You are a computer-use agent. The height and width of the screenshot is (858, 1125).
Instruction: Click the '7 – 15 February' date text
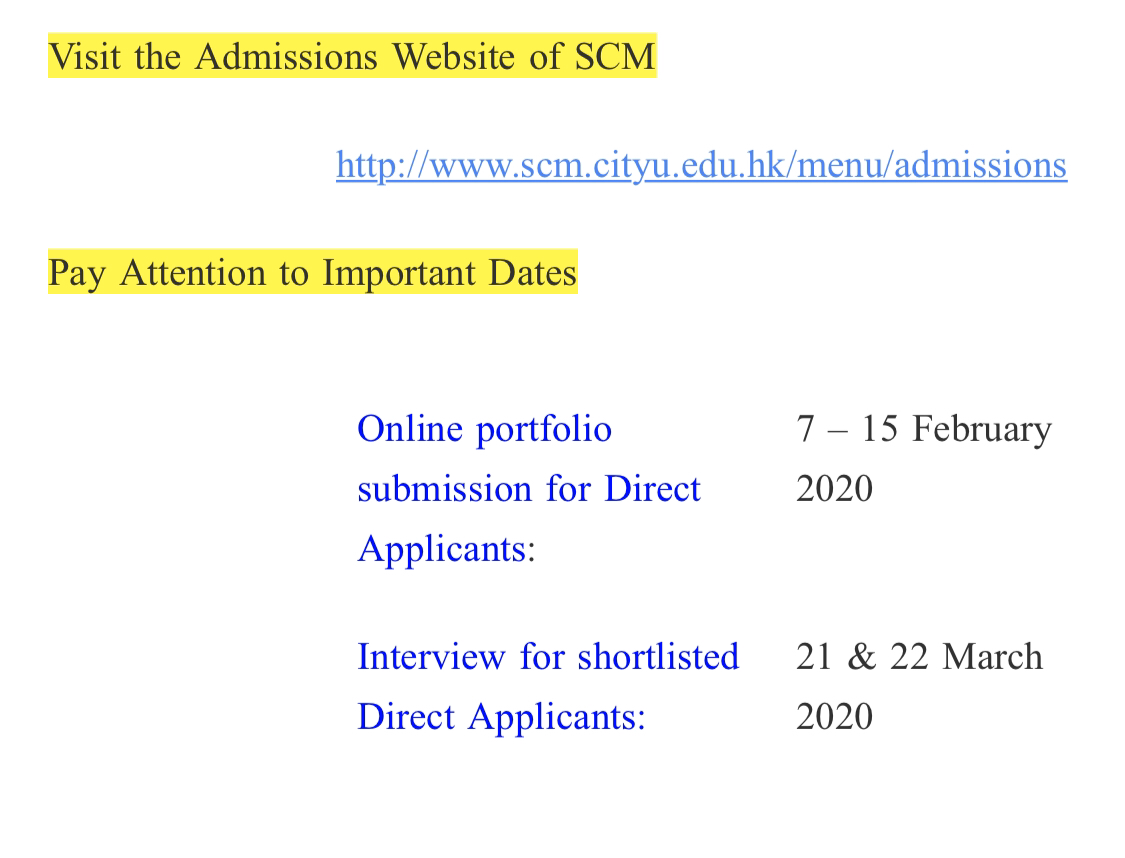pos(923,430)
